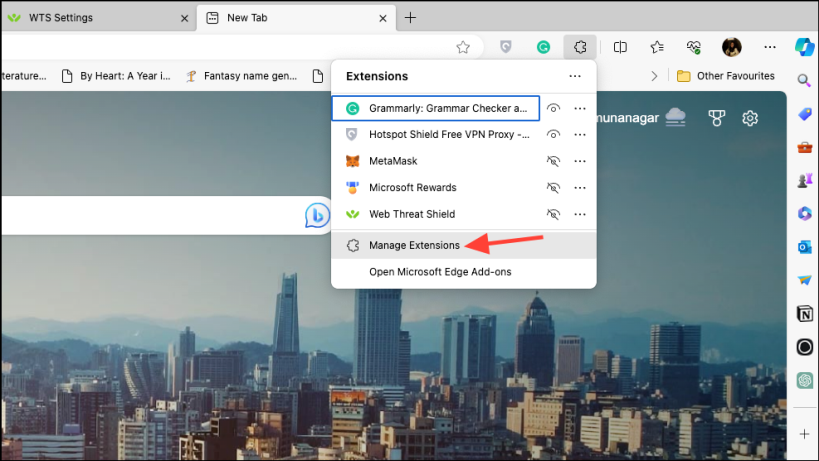Open more actions for Web Threat Shield
Viewport: 819px width, 461px height.
coord(580,214)
